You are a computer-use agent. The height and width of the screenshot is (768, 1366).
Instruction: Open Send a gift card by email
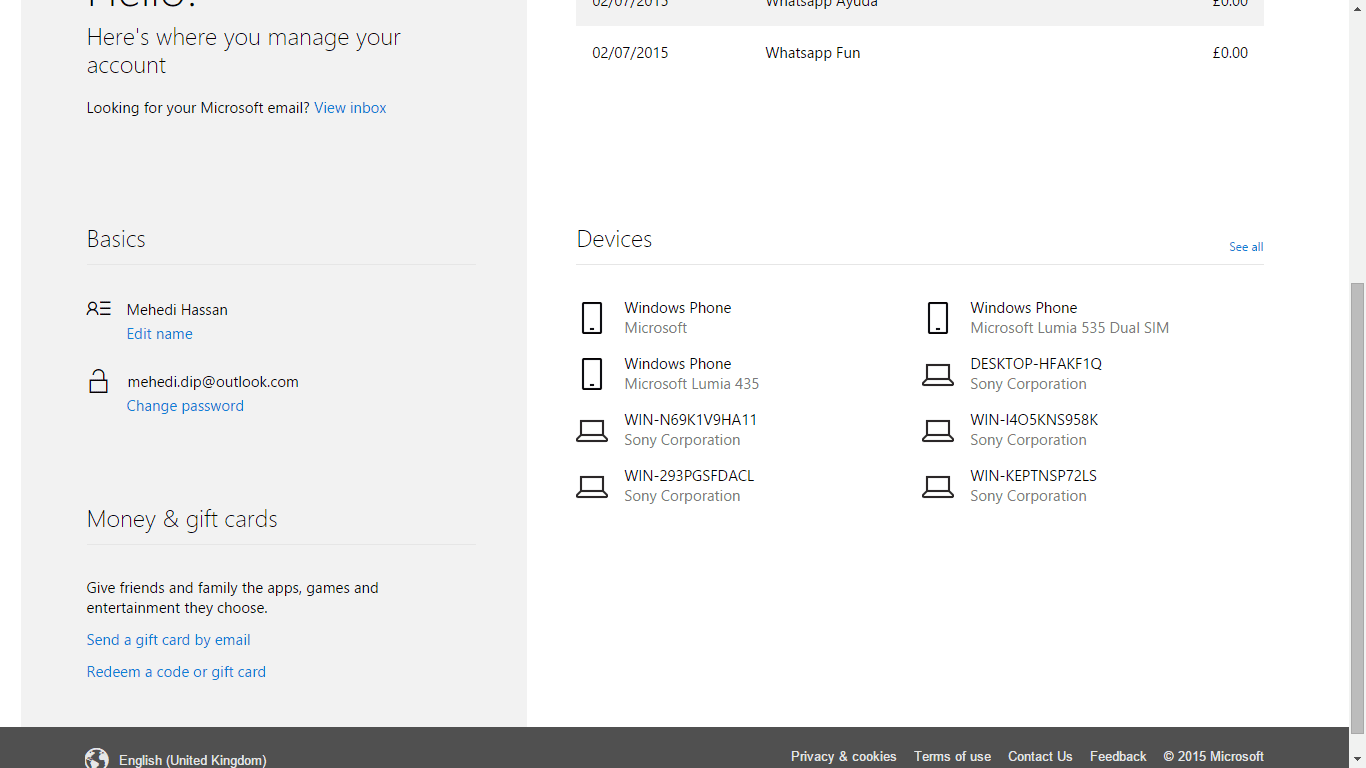click(168, 640)
